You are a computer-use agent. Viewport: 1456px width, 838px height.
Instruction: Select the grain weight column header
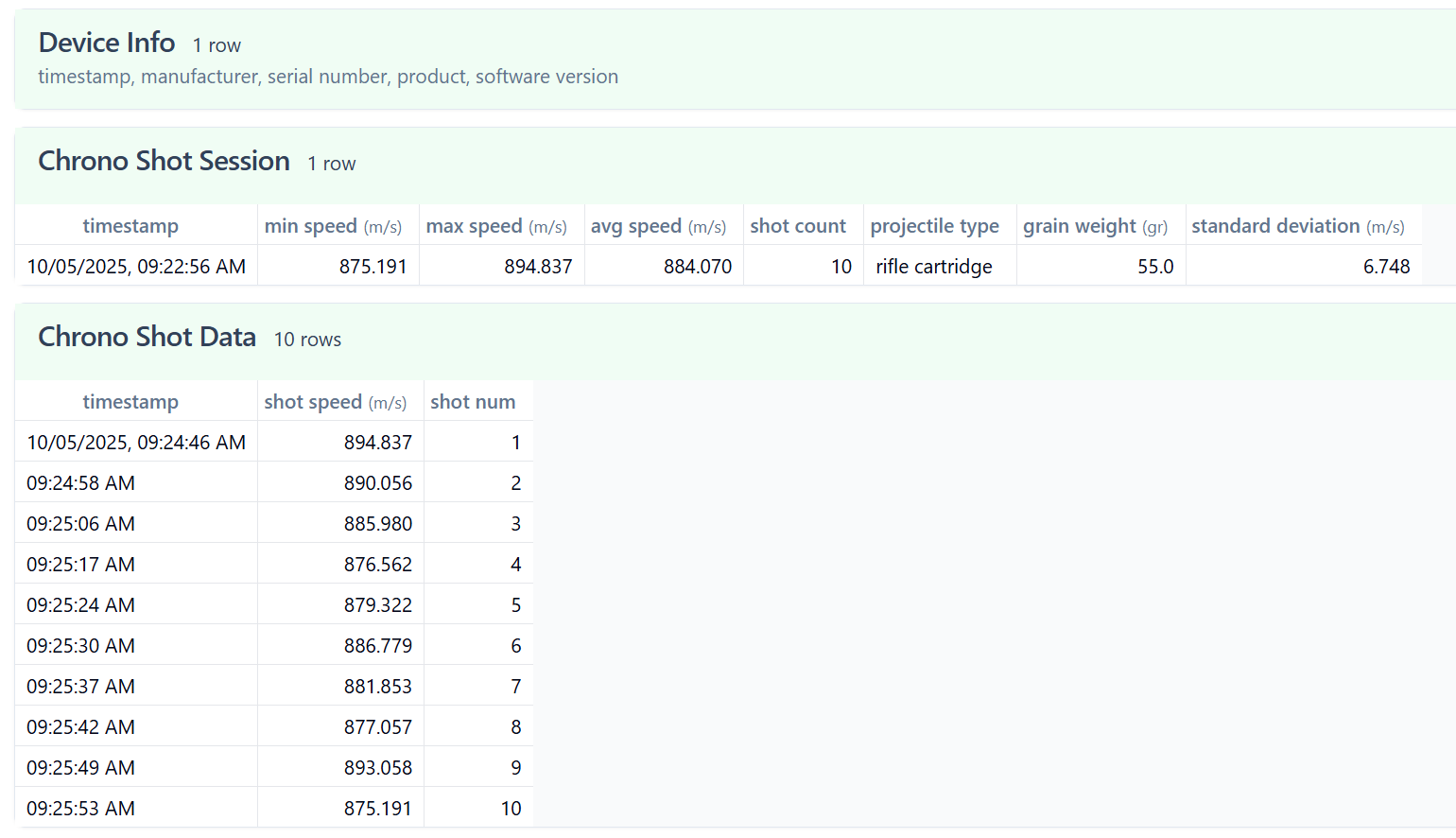coord(1095,226)
